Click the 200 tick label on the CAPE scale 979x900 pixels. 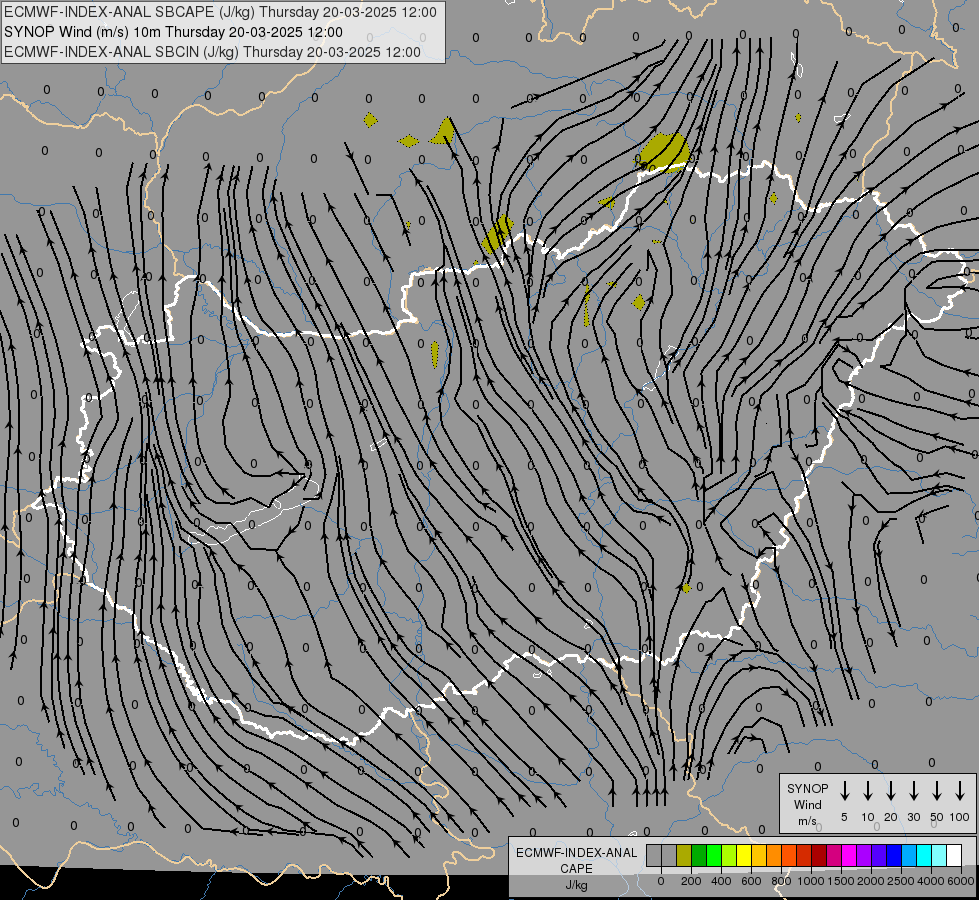pos(691,881)
